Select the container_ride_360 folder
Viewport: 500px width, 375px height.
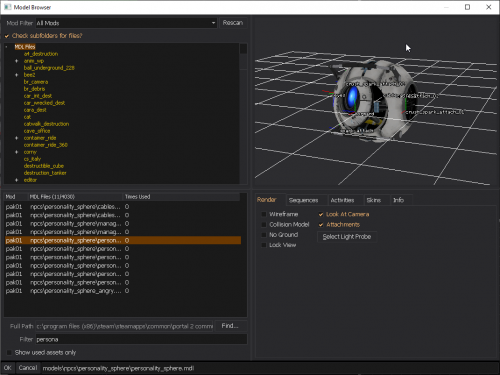(x=46, y=145)
